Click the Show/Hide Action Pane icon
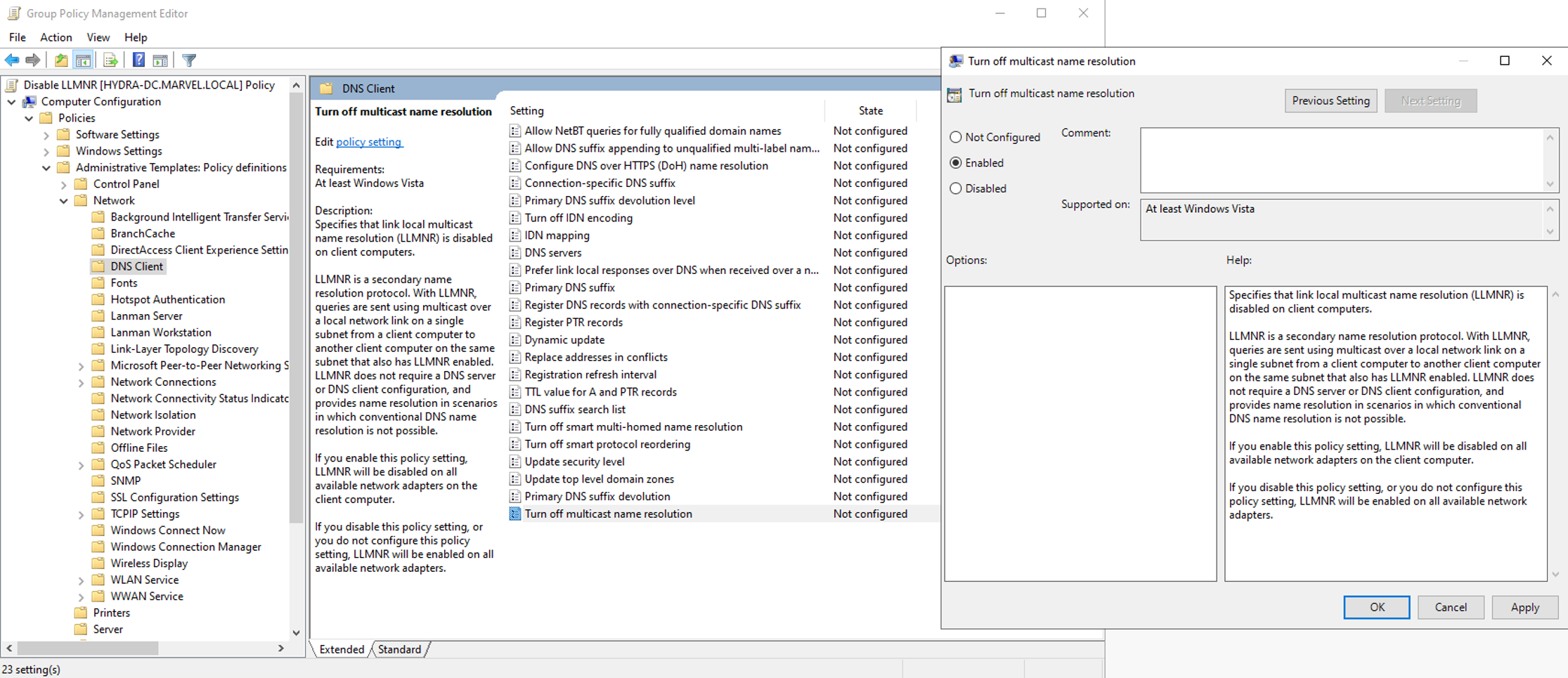 coord(160,60)
